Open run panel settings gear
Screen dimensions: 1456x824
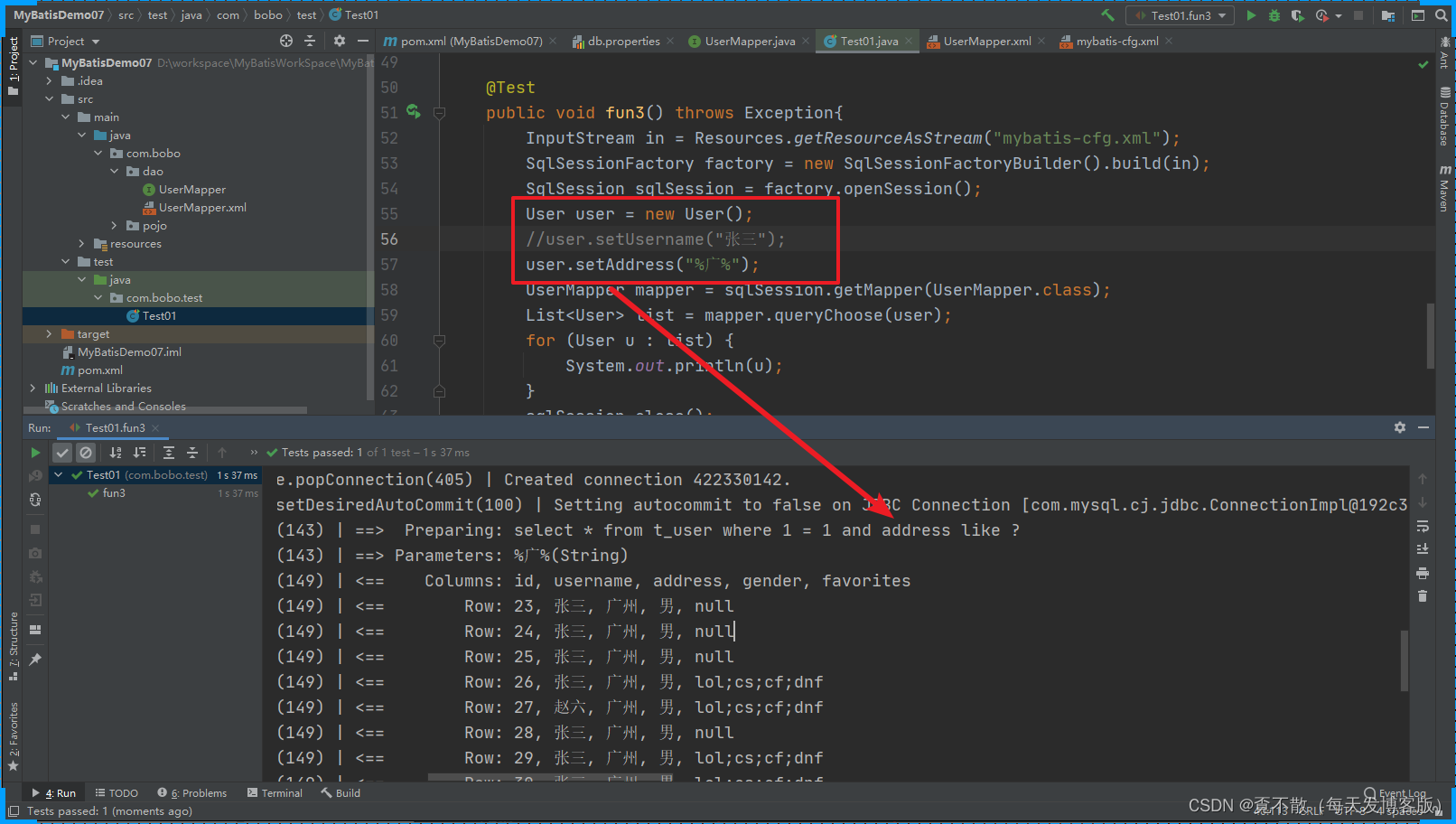(1399, 426)
